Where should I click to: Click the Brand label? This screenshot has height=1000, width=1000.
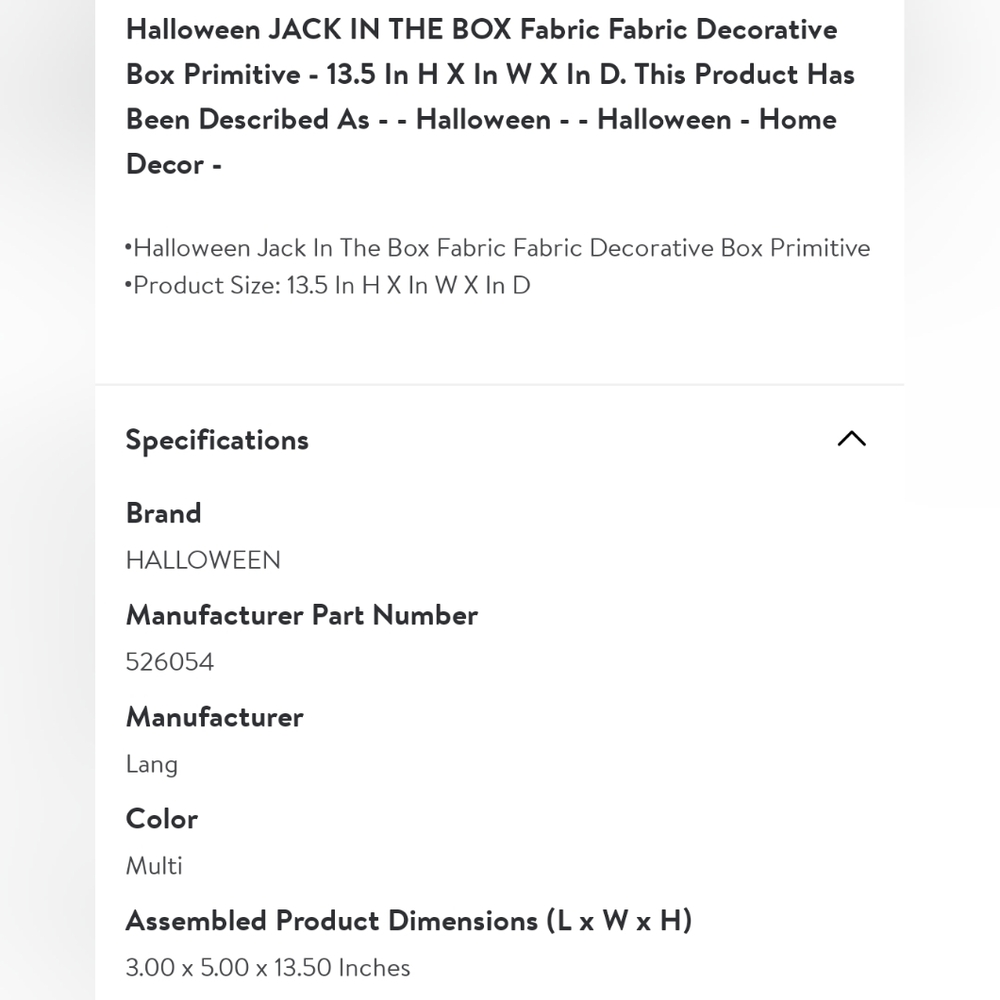pyautogui.click(x=163, y=513)
